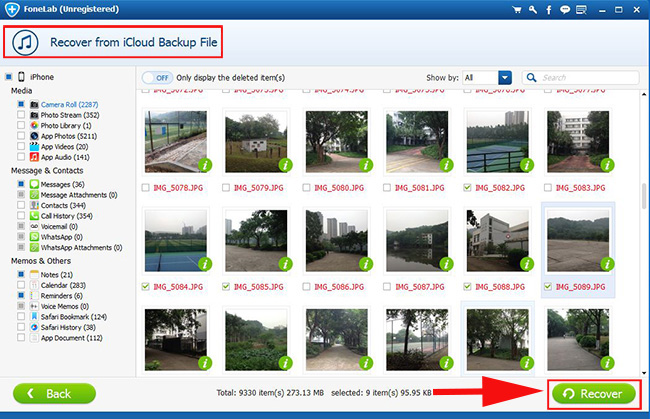Click the scrollbar down arrow
The height and width of the screenshot is (419, 650).
tap(644, 373)
